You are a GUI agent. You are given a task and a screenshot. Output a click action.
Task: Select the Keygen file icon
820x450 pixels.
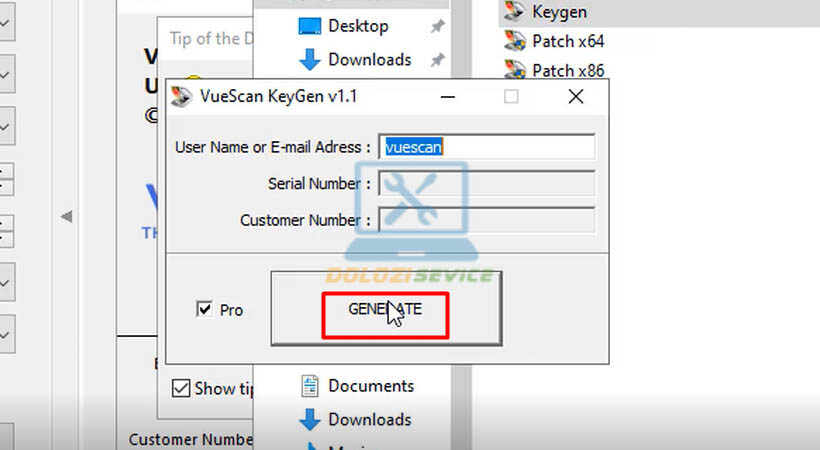pos(515,12)
